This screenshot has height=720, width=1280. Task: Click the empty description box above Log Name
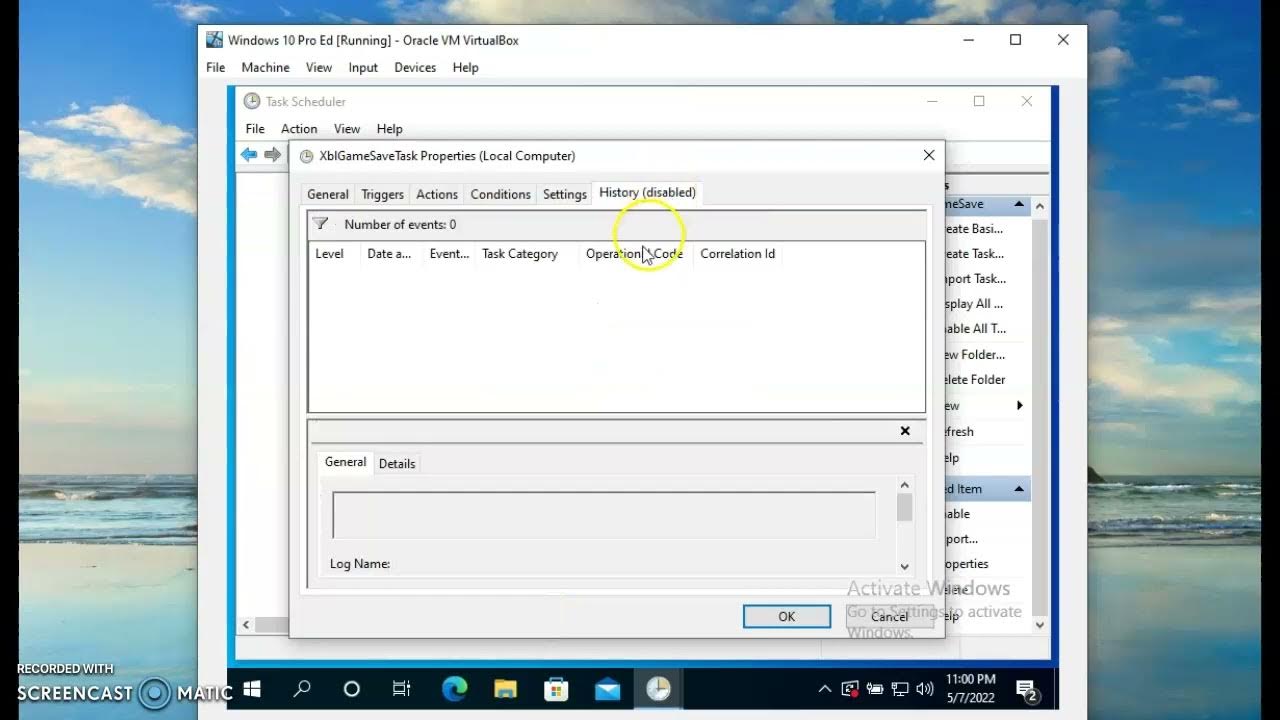pos(604,515)
